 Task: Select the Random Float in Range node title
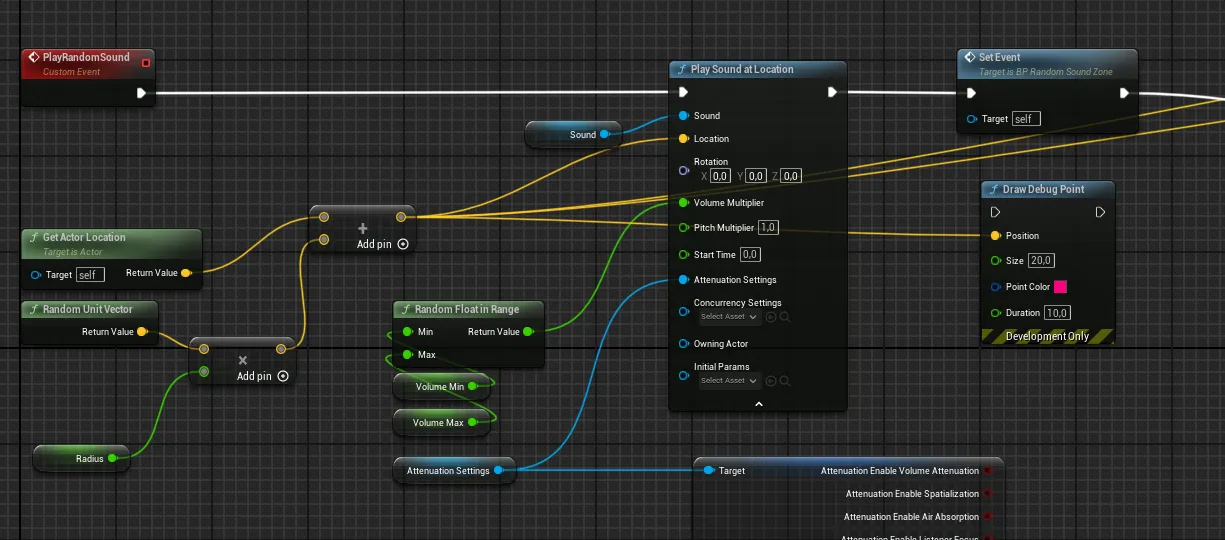(466, 309)
